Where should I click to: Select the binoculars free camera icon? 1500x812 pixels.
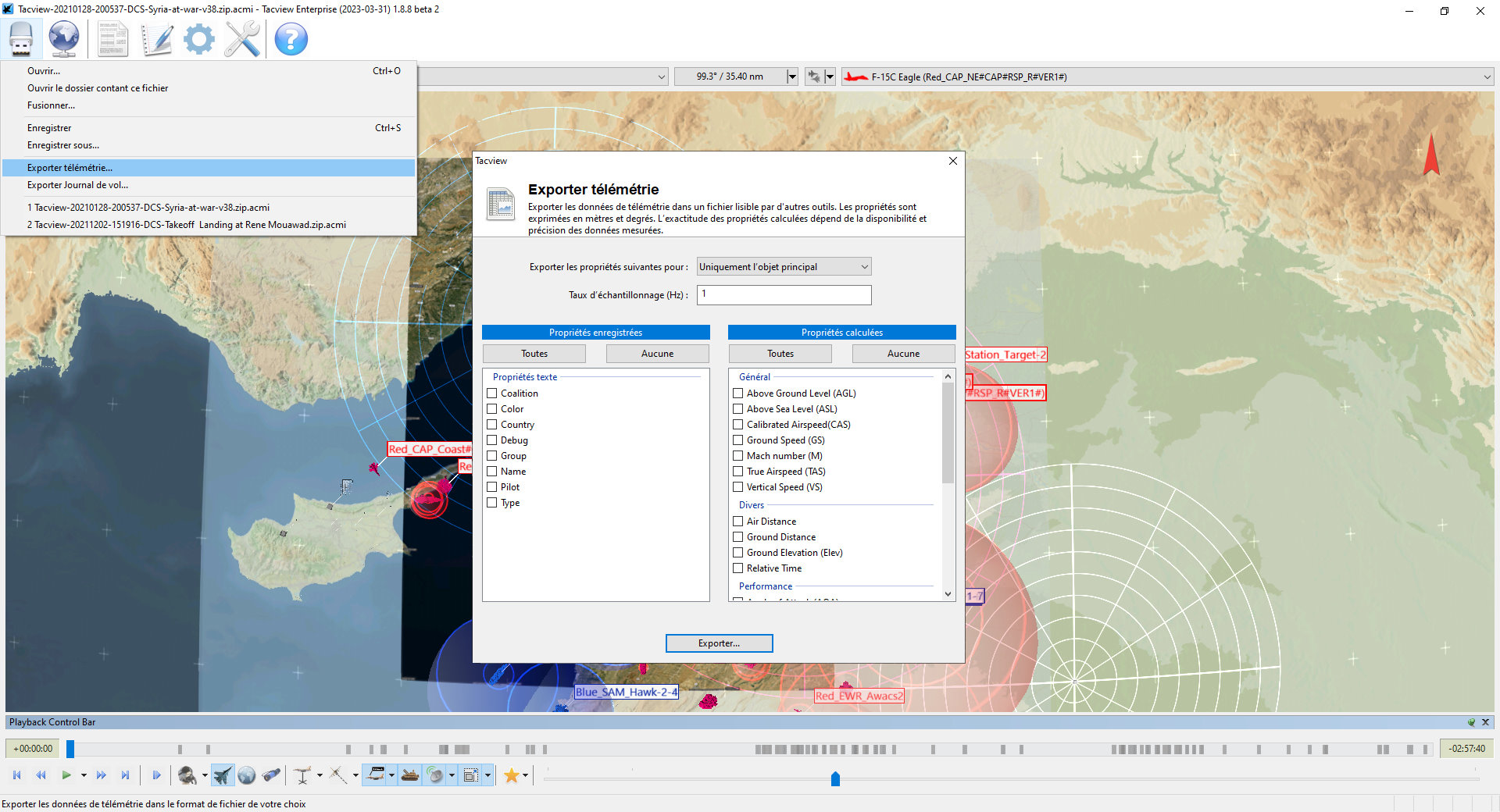pos(271,775)
